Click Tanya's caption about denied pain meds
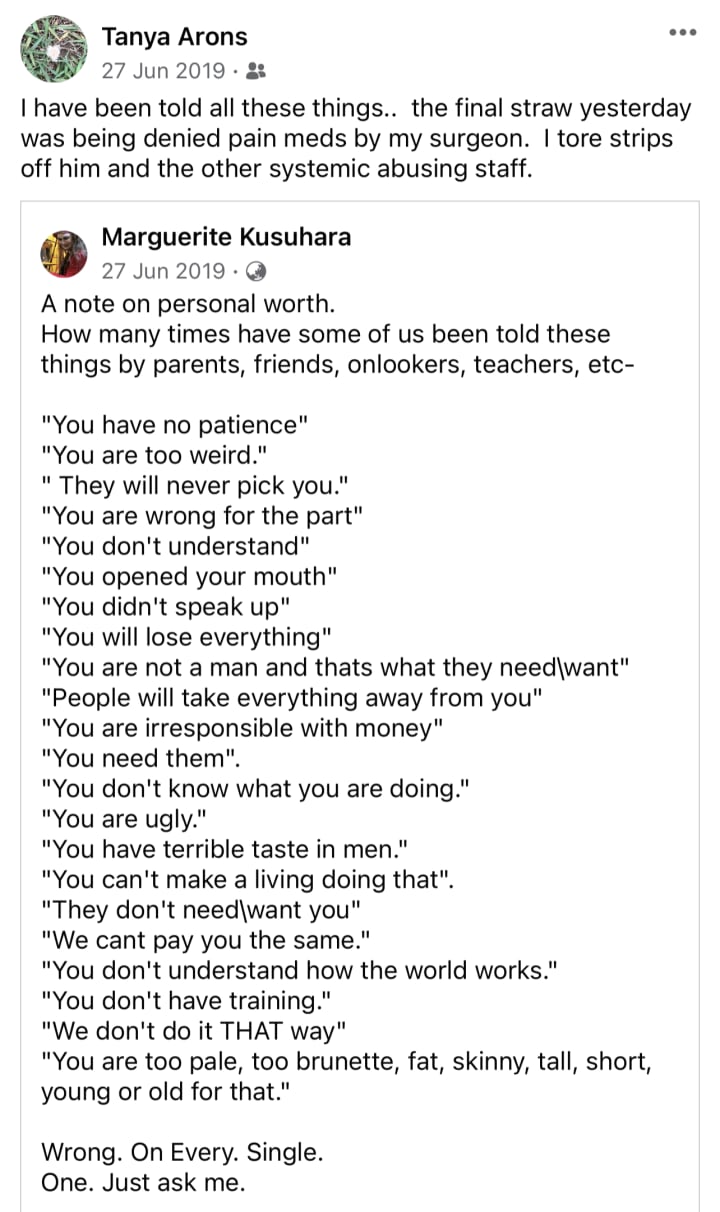720x1212 pixels. pyautogui.click(x=355, y=138)
